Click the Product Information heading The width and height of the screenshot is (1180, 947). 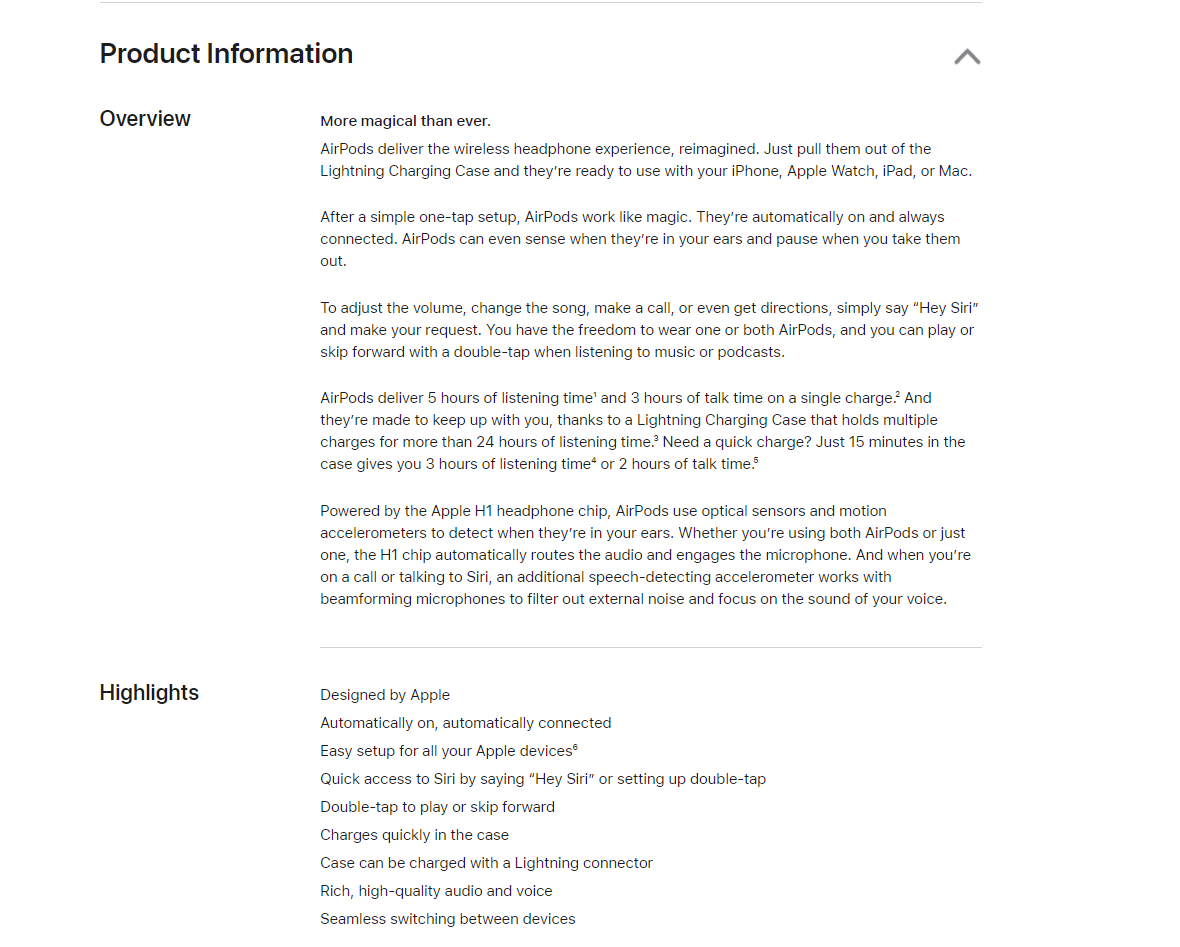click(226, 54)
